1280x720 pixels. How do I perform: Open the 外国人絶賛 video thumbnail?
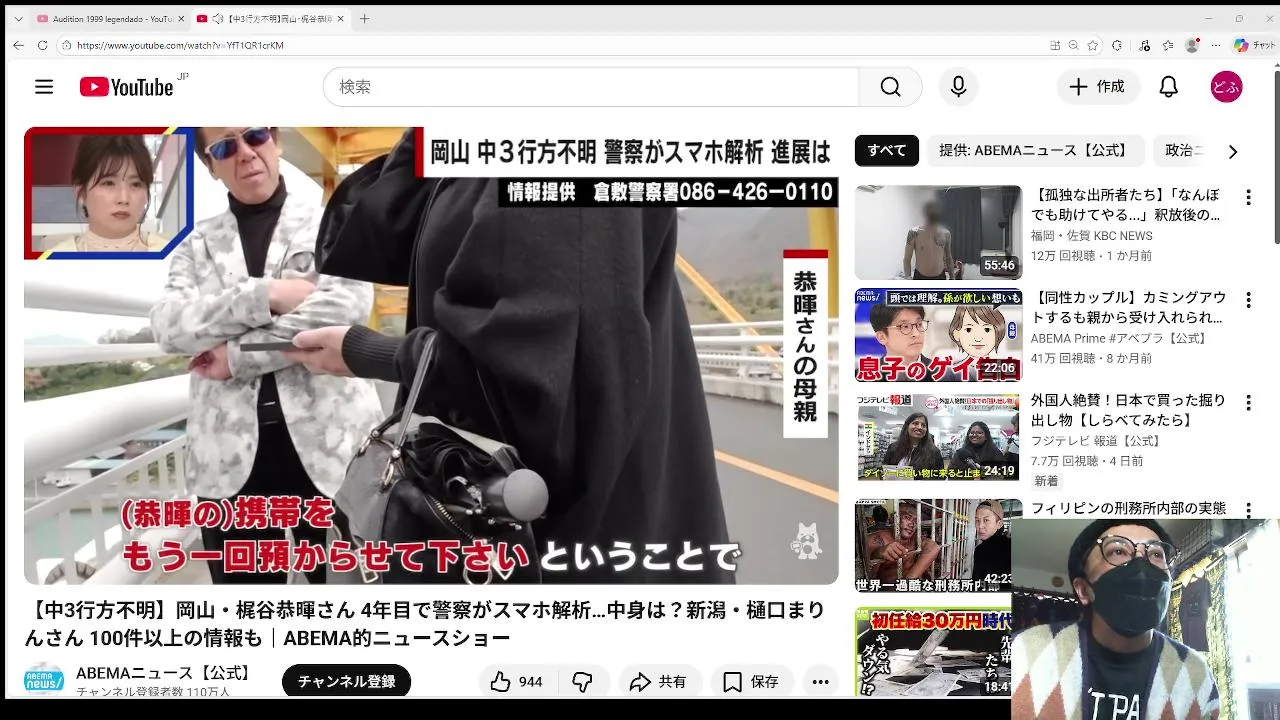click(x=938, y=437)
